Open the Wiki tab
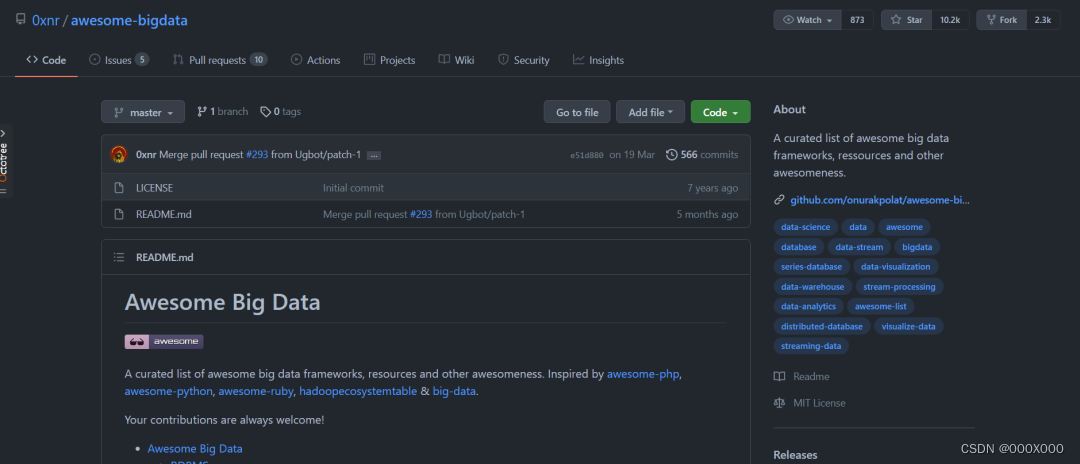Screen dimensions: 1080x464 [456, 60]
